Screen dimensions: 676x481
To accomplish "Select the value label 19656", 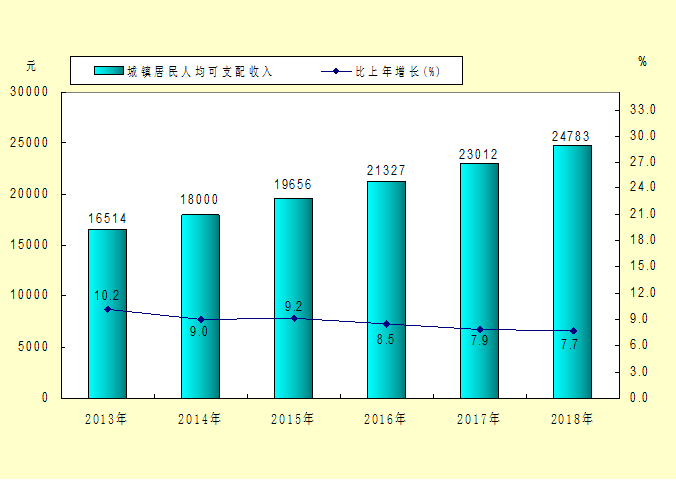I will coord(293,184).
